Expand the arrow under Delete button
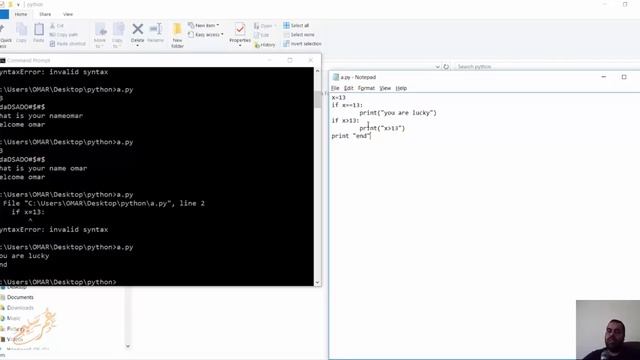Screen dimensions: 640x360 pos(138,45)
